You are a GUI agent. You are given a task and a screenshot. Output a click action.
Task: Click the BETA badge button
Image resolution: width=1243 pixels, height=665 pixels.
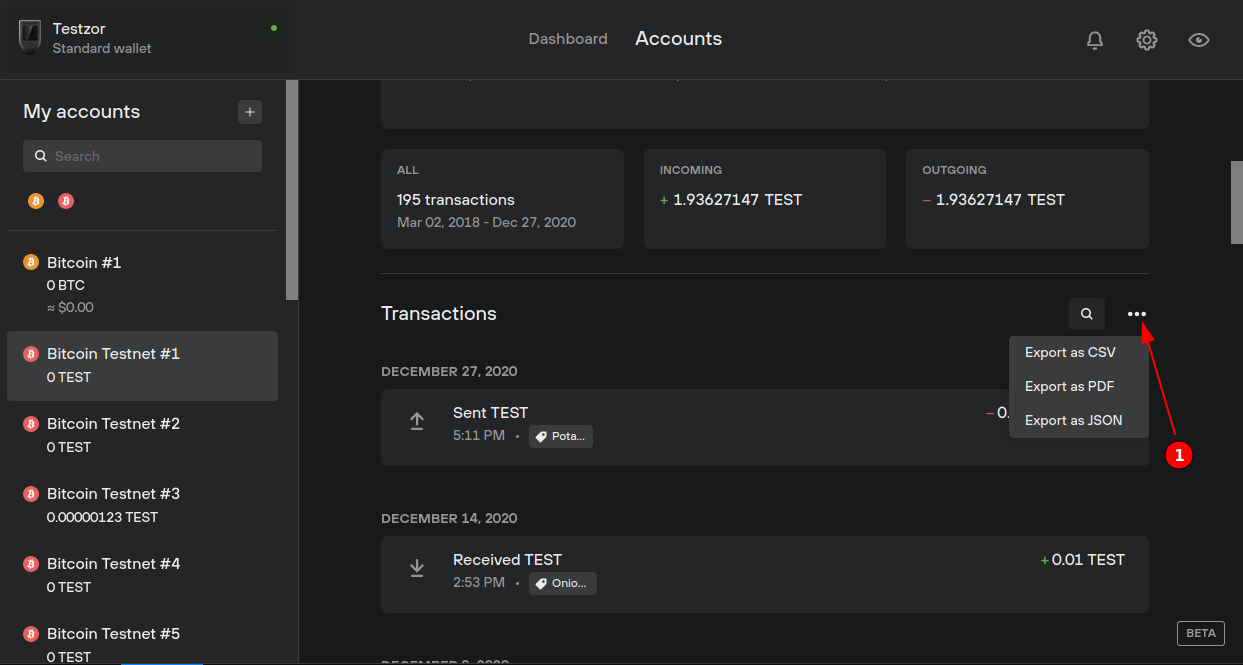[x=1200, y=633]
